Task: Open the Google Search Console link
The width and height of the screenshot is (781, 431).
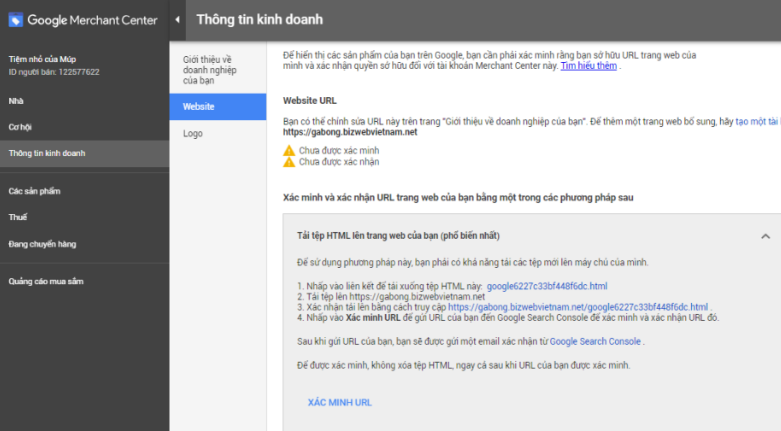Action: (x=595, y=341)
